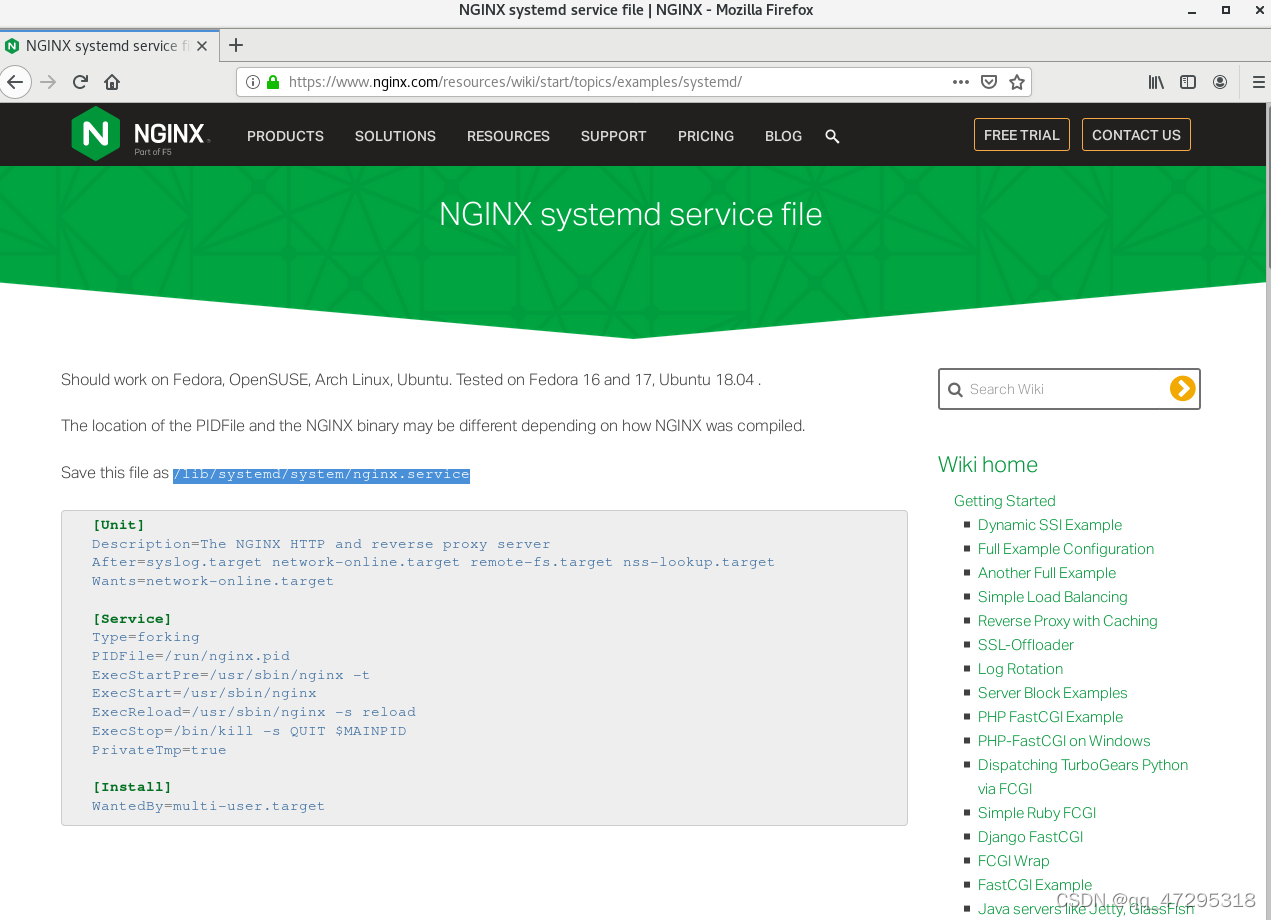
Task: Open Simple Ruby FCGI link
Action: [1037, 813]
